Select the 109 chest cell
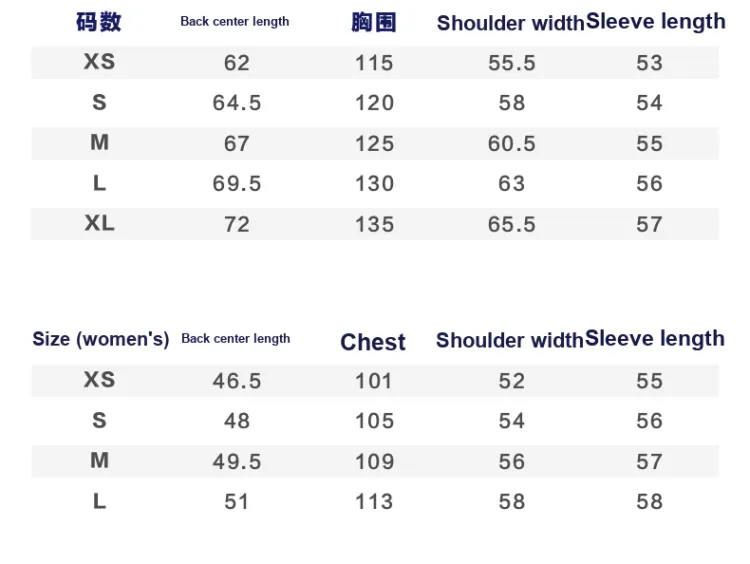 (374, 461)
